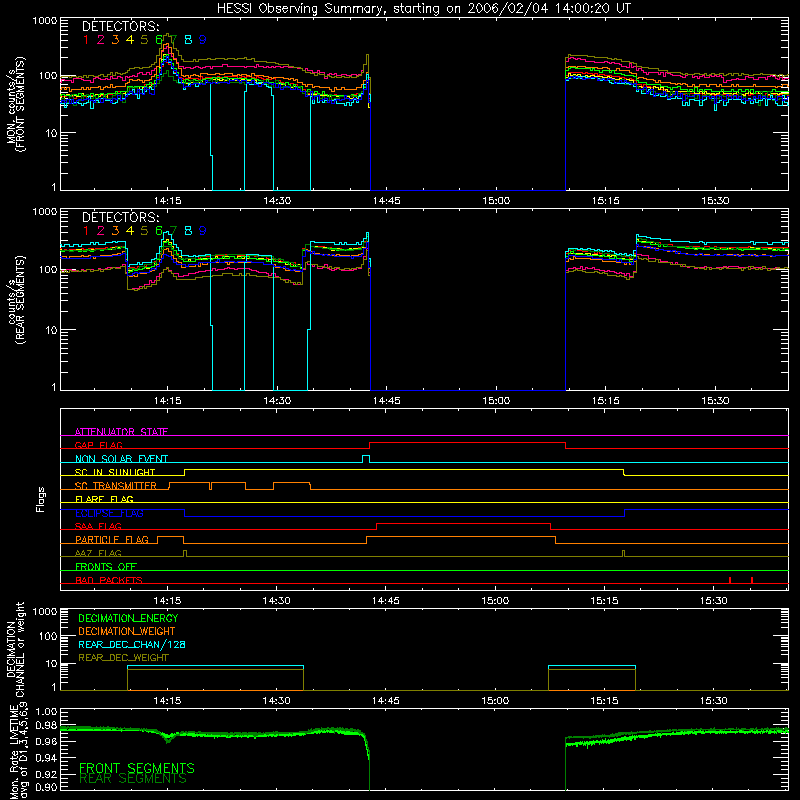Click the FRONTS_OFF flag label
This screenshot has width=800, height=800.
106,566
